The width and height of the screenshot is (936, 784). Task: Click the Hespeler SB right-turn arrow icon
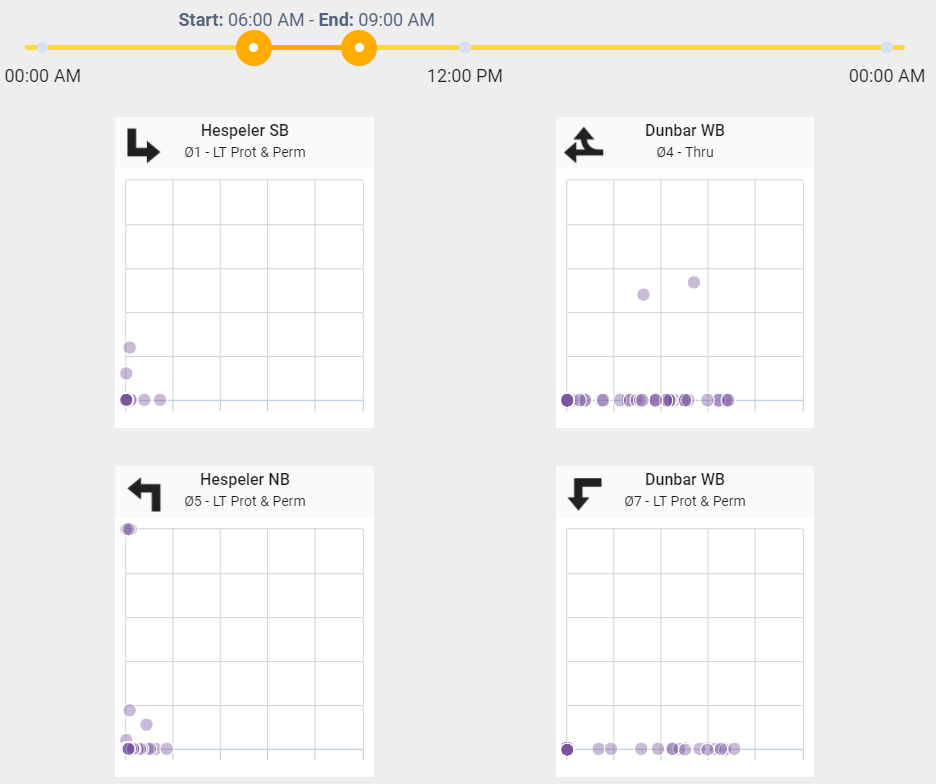(x=144, y=143)
